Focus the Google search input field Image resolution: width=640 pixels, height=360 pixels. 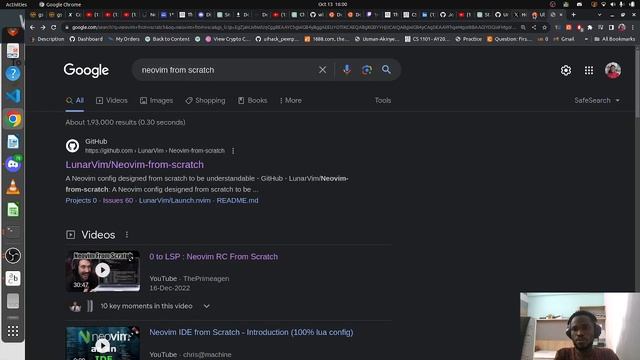click(x=227, y=70)
